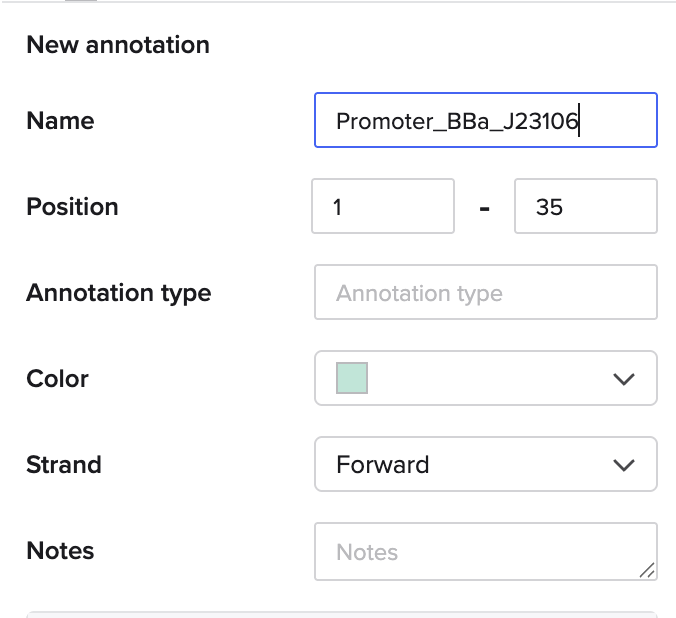Expand the Strand dropdown arrow
Screen dimensions: 676x618
pos(624,465)
